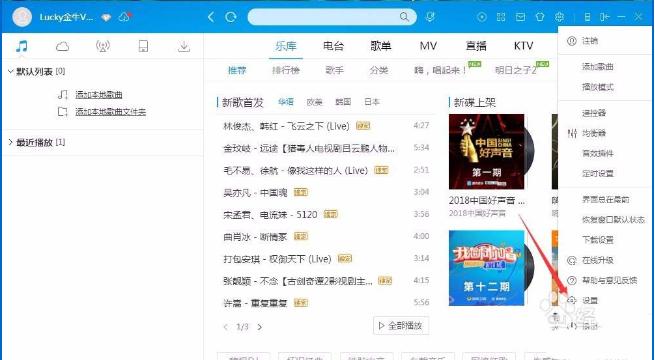Select the cloud music sidebar tab
Image resolution: width=655 pixels, height=360 pixels.
(62, 46)
